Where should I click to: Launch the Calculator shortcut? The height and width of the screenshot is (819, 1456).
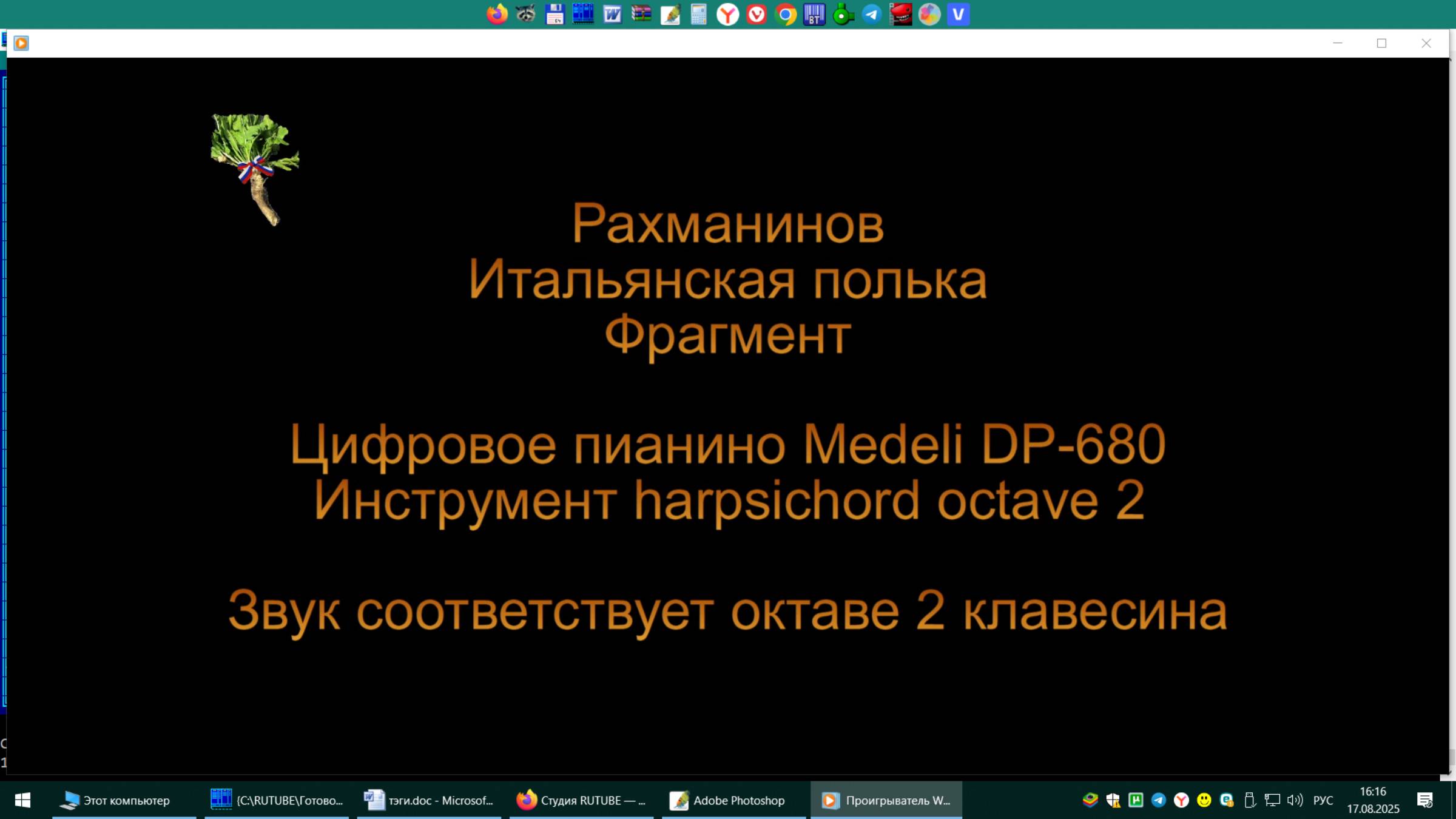point(698,15)
